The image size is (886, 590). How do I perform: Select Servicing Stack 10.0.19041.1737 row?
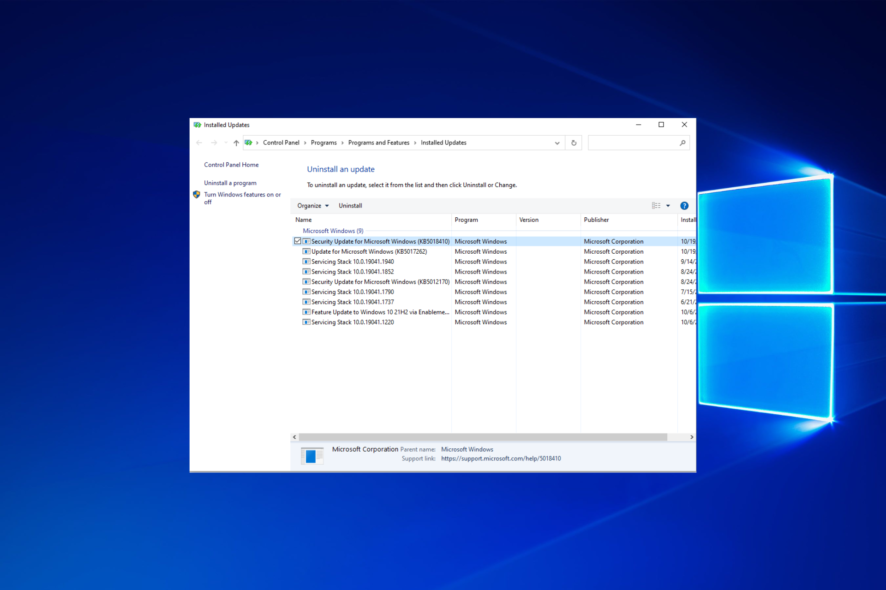coord(494,302)
